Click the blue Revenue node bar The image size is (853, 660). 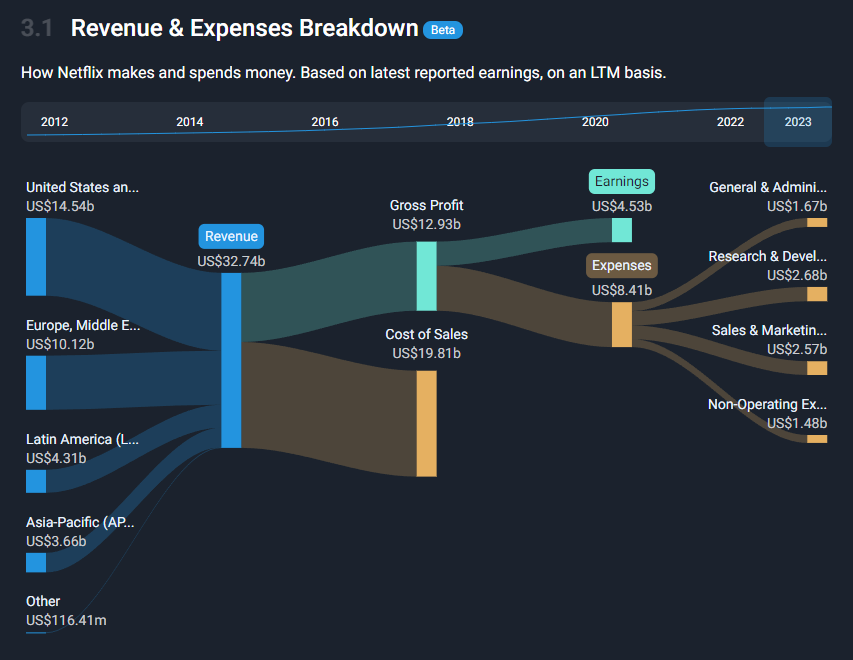click(x=231, y=360)
